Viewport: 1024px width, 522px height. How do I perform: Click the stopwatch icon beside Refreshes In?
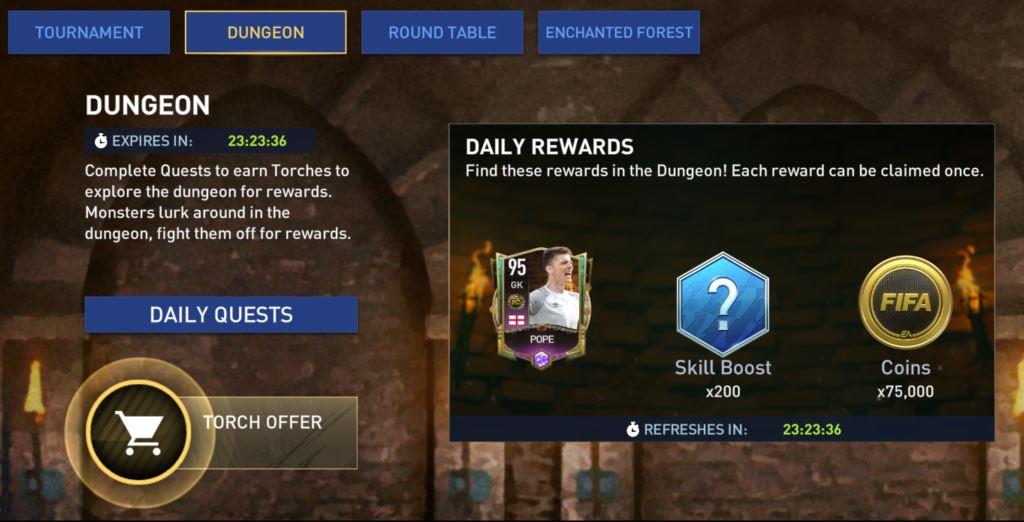click(633, 430)
